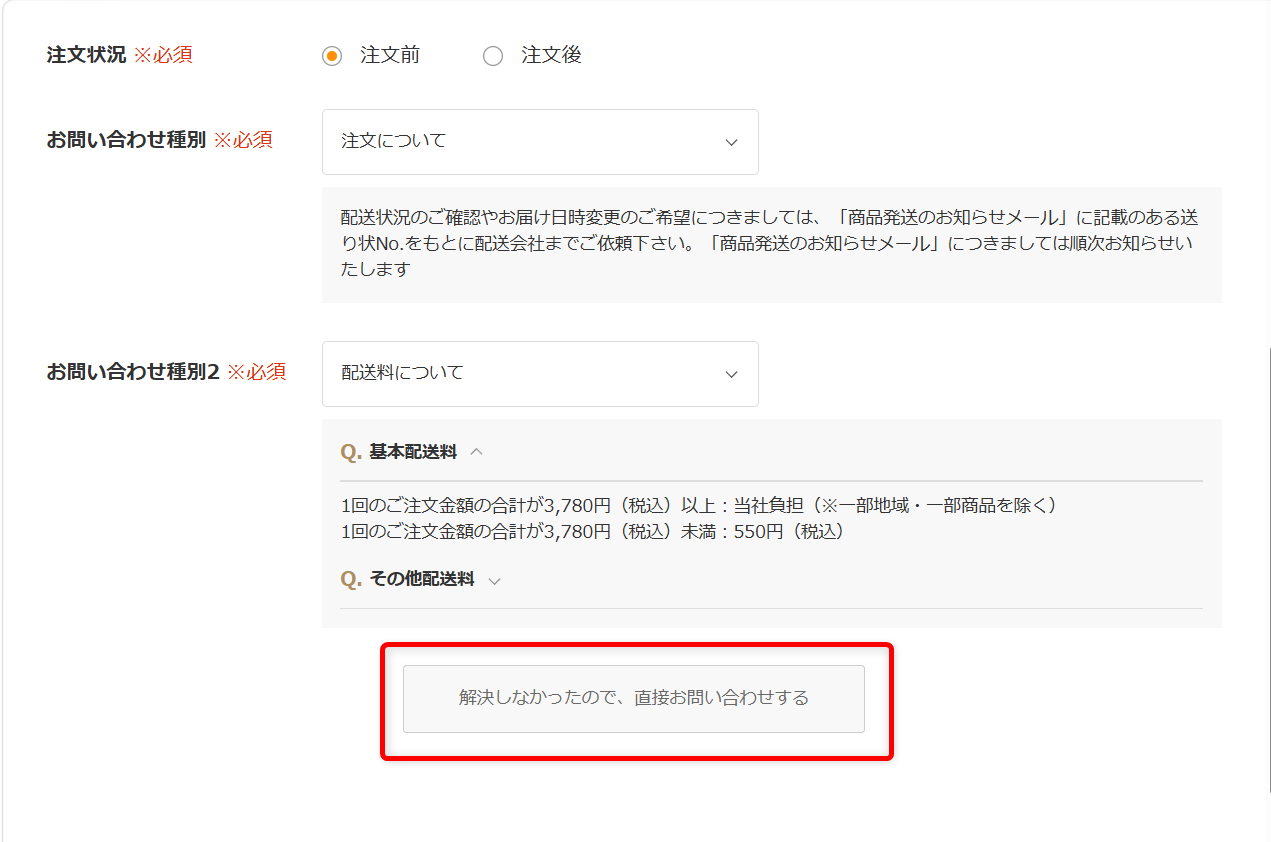
Task: Select the 注文前 radio button
Action: (x=332, y=56)
